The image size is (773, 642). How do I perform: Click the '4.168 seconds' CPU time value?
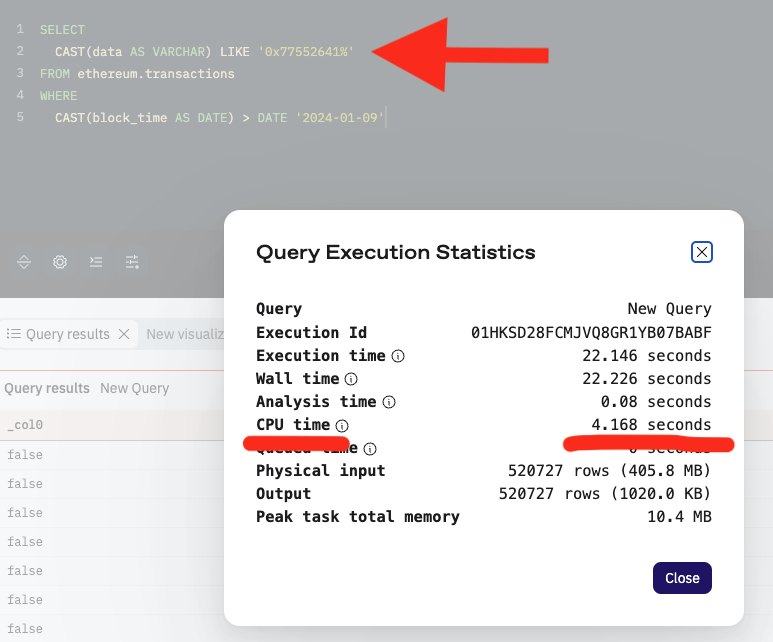click(651, 425)
